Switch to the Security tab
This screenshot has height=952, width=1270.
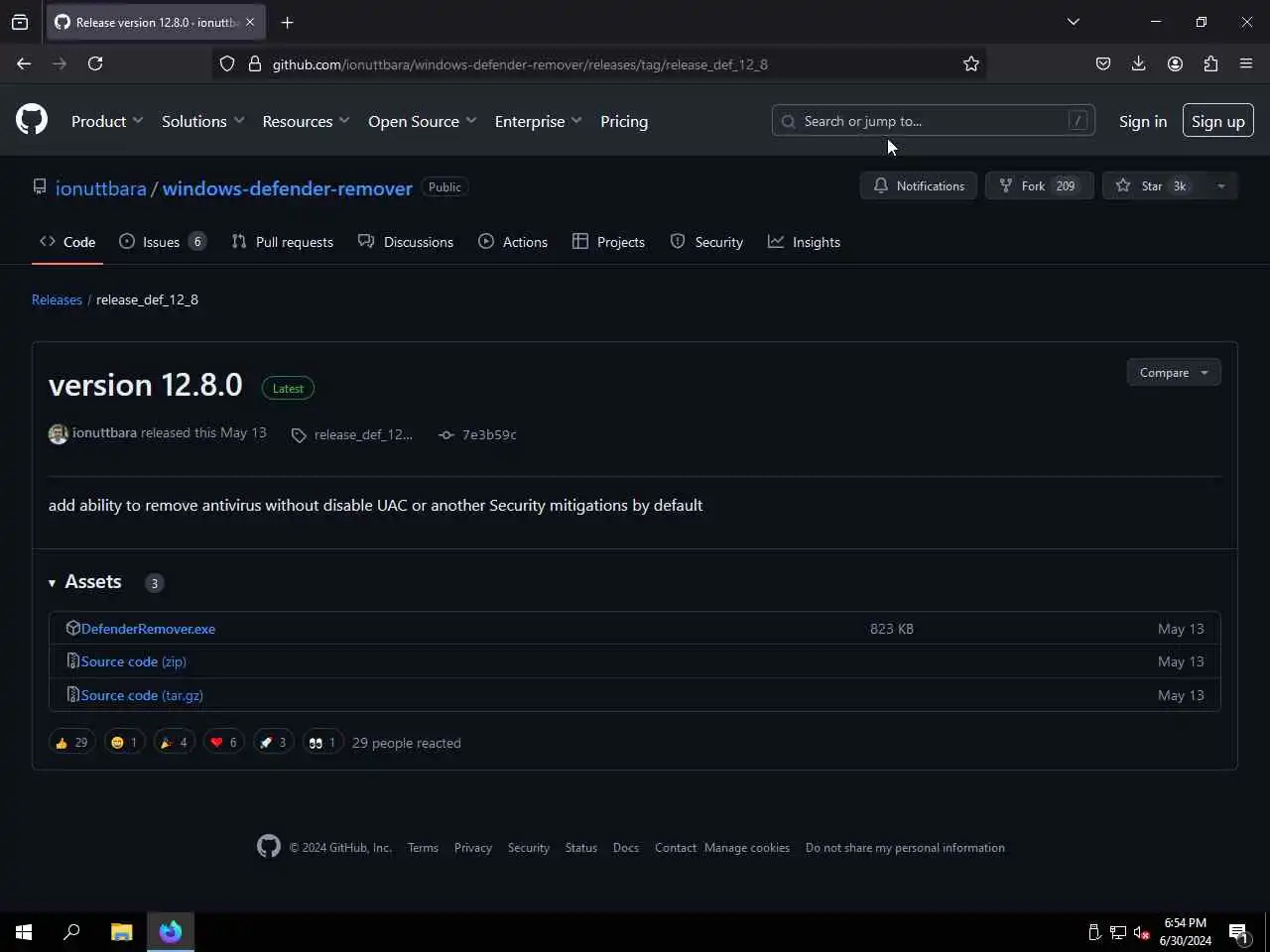pyautogui.click(x=706, y=242)
